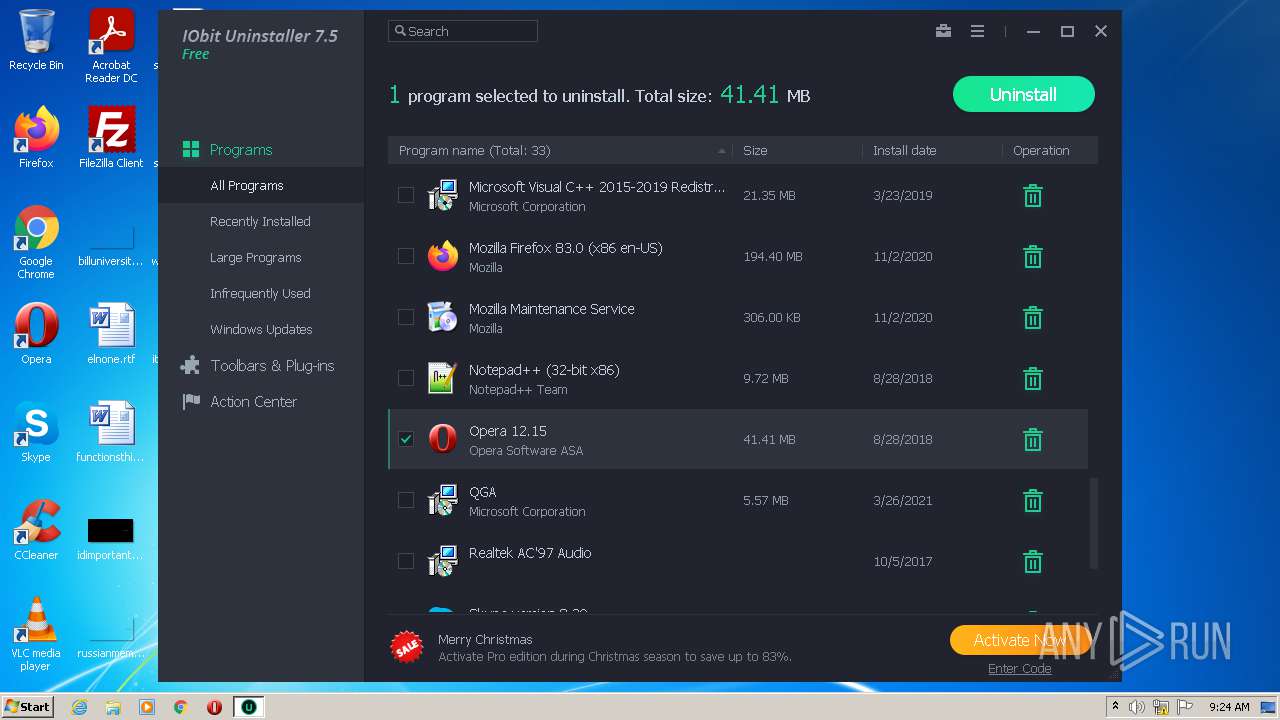Show hidden system tray icons
This screenshot has width=1280, height=720.
coord(1115,707)
